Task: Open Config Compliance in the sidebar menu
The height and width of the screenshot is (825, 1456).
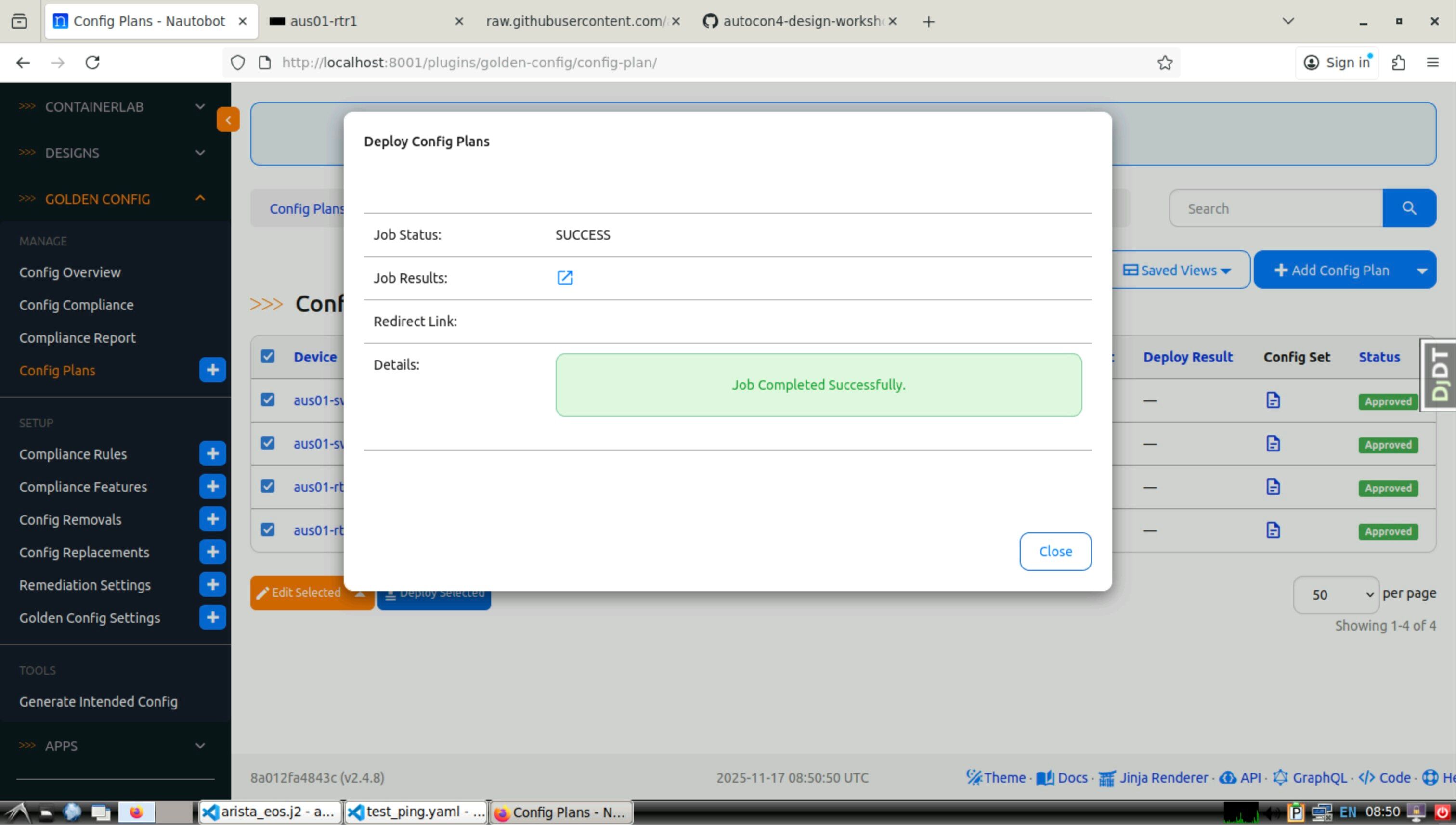Action: [x=77, y=305]
